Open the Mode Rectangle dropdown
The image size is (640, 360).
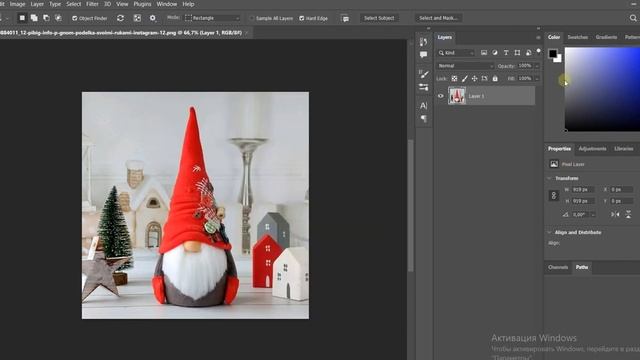point(212,18)
